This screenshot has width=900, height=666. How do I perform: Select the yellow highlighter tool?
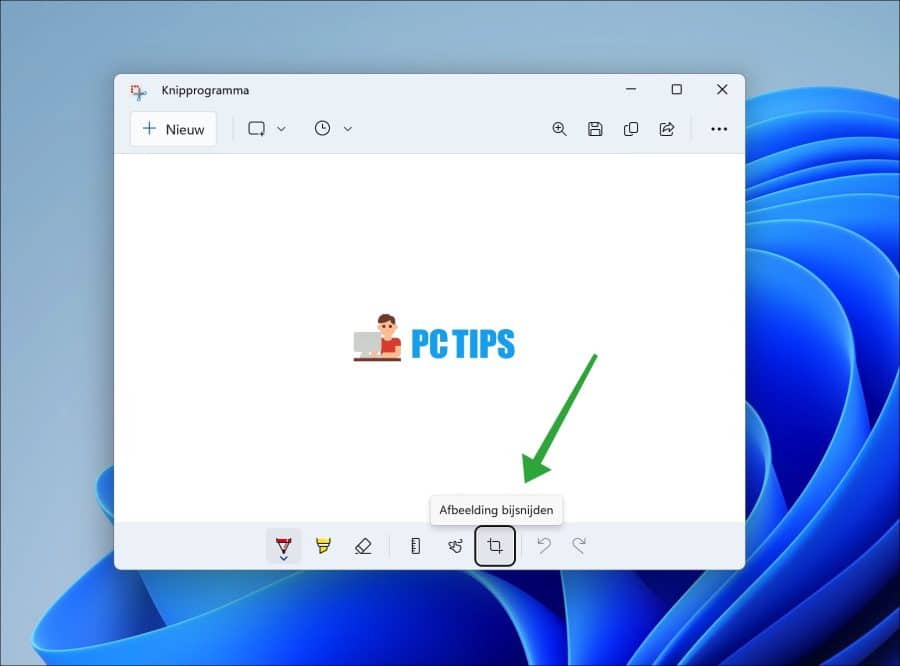pos(323,545)
